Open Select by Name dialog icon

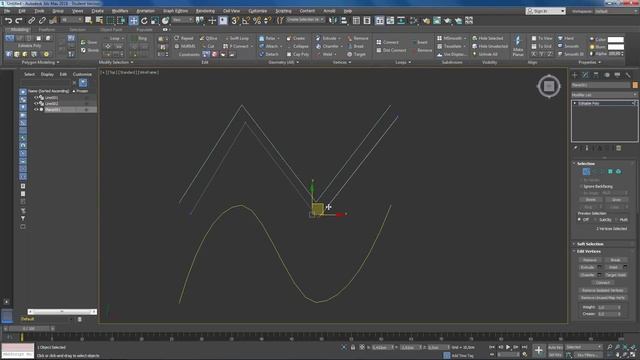[x=99, y=20]
